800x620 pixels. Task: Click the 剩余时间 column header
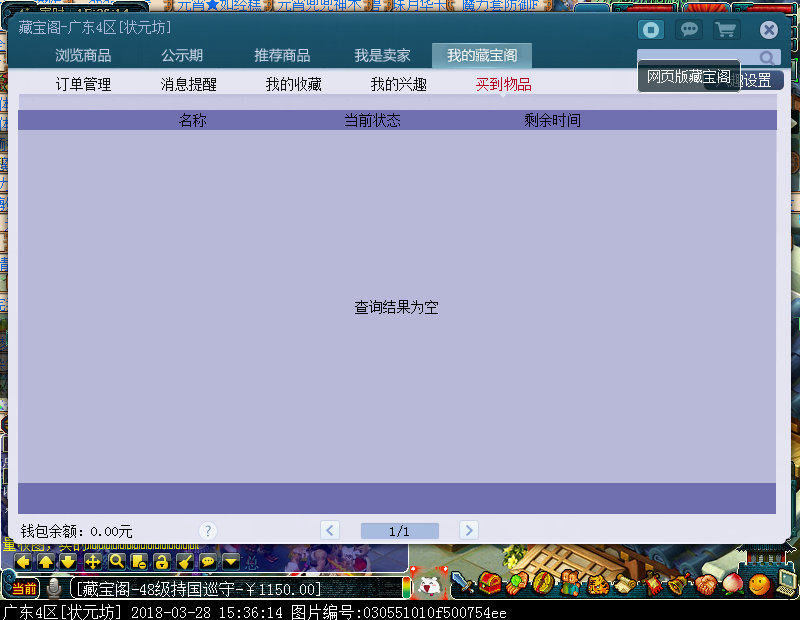click(553, 120)
